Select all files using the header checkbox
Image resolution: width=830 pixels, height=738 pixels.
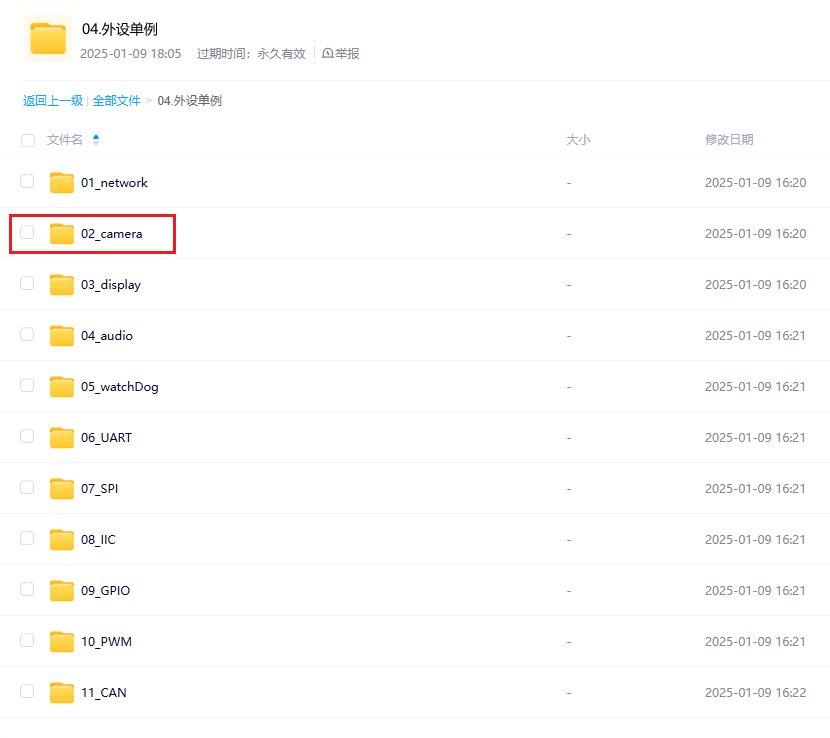[x=27, y=140]
